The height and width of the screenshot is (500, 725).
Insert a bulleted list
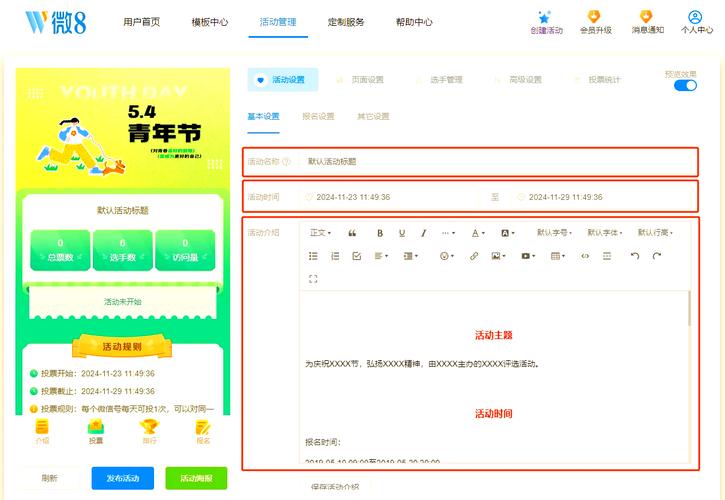(x=313, y=256)
